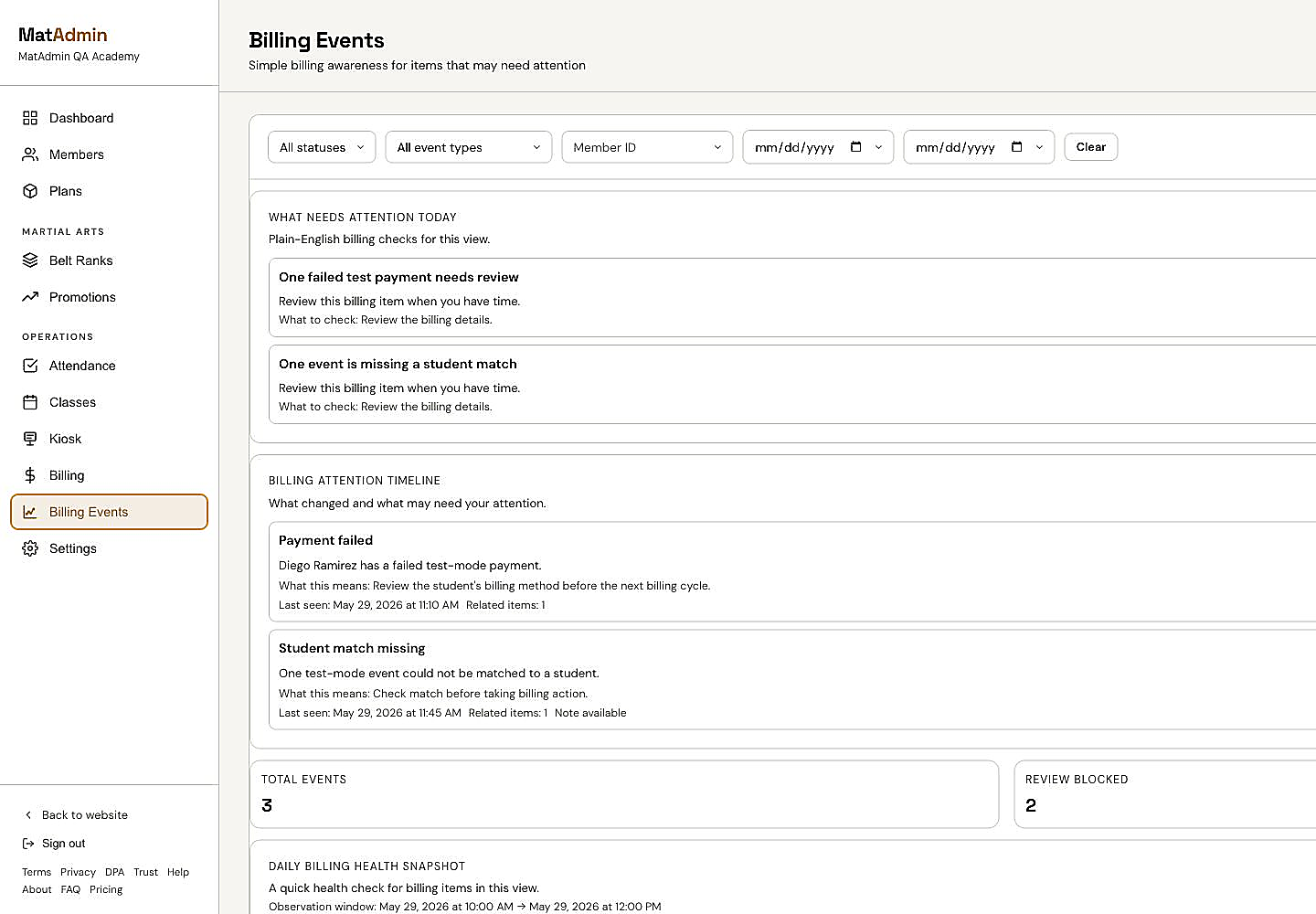Click the Attendance checkmark icon
The width and height of the screenshot is (1316, 914).
[x=30, y=366]
